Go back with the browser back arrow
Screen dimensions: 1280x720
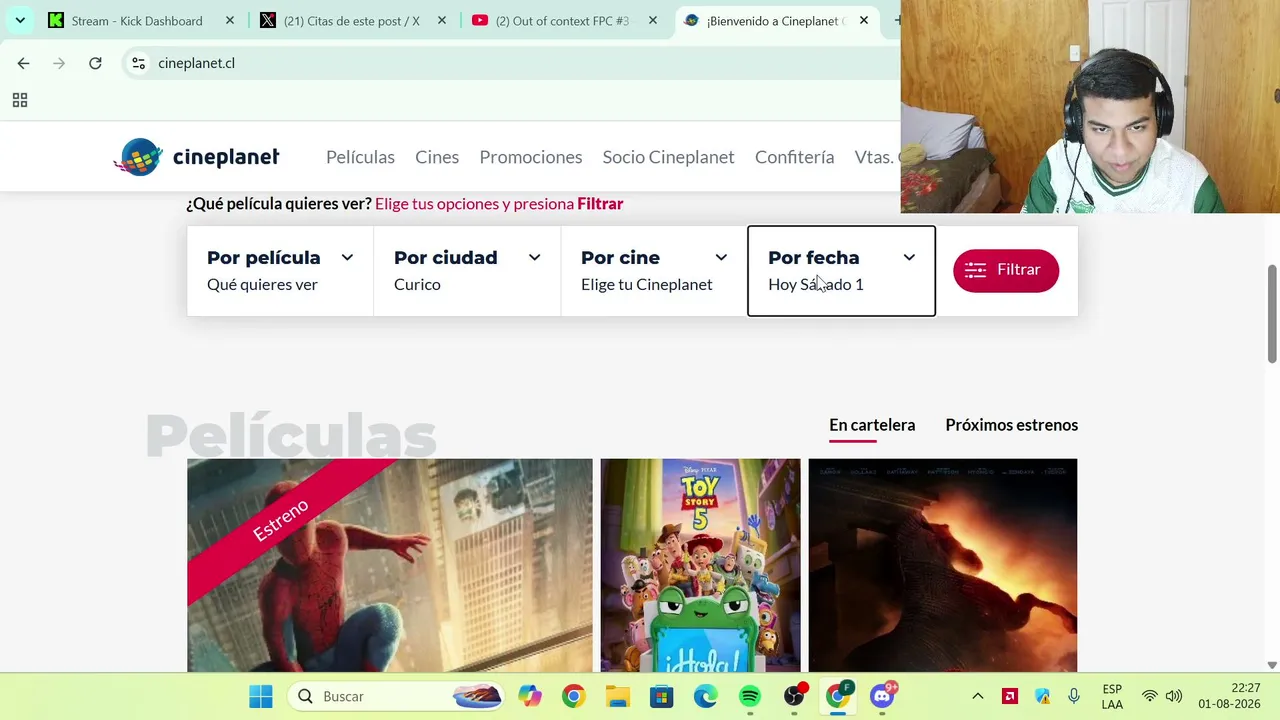point(23,63)
